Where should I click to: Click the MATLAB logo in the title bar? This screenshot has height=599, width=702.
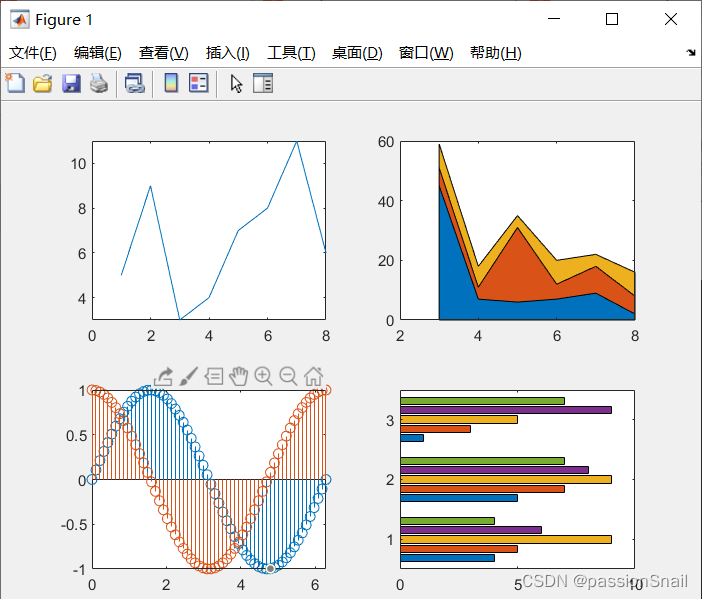20,19
